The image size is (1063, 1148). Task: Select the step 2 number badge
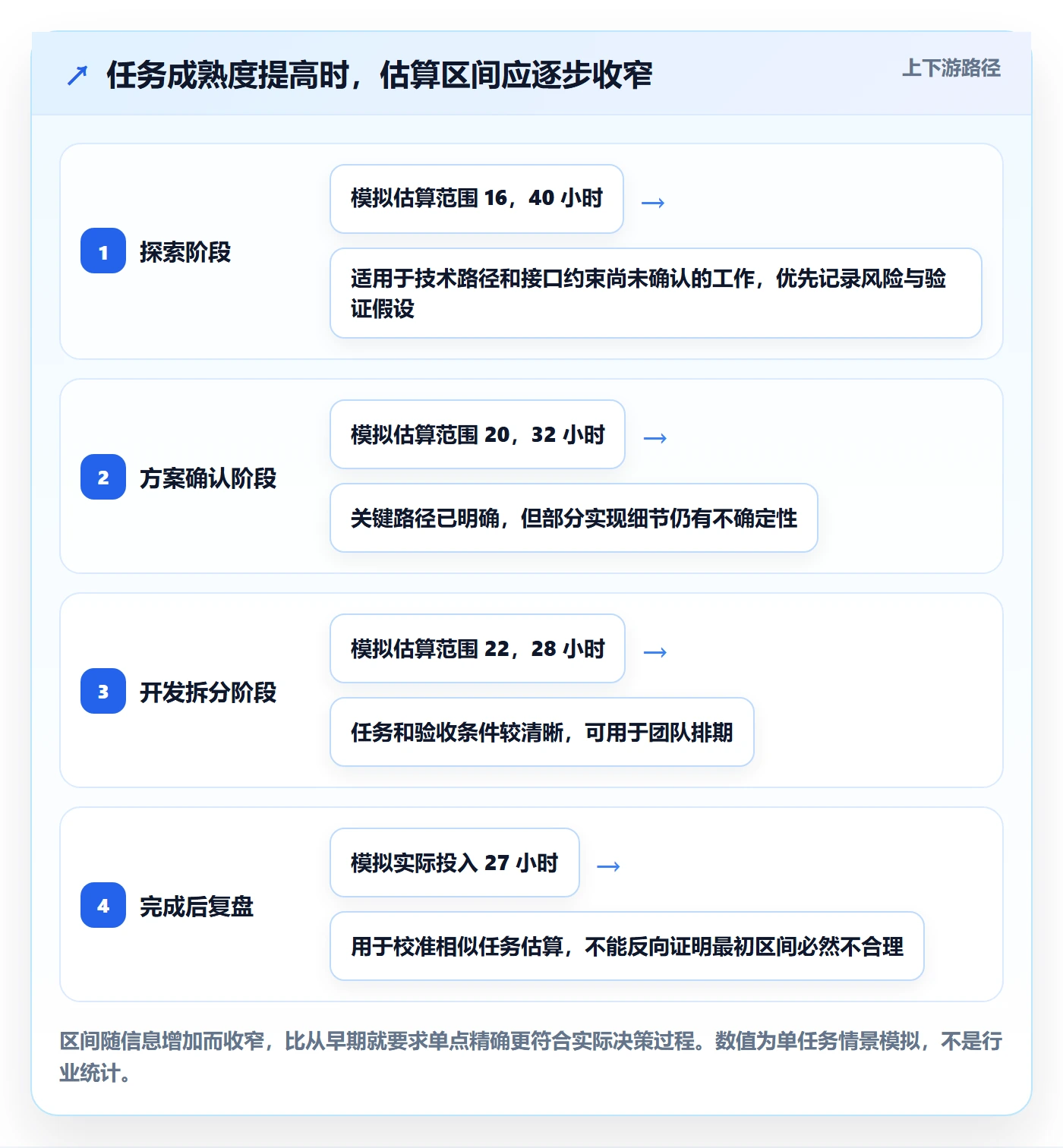pyautogui.click(x=103, y=477)
